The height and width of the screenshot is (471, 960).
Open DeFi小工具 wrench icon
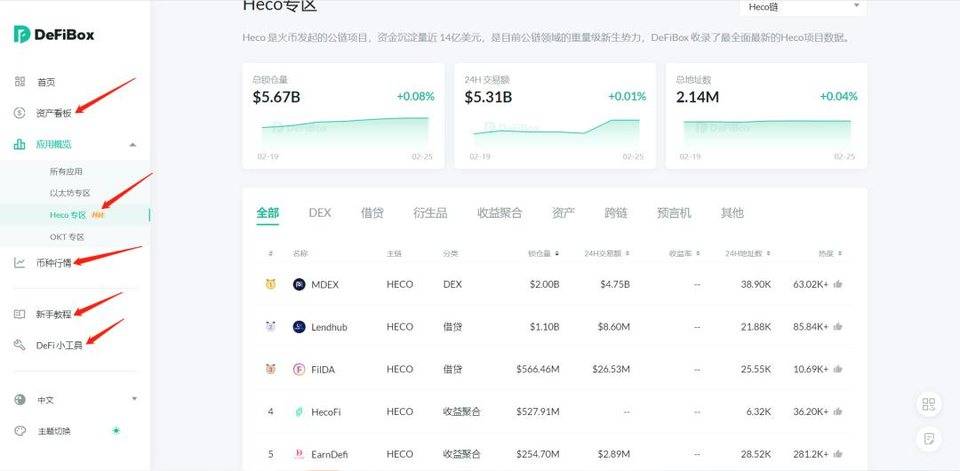pos(20,345)
